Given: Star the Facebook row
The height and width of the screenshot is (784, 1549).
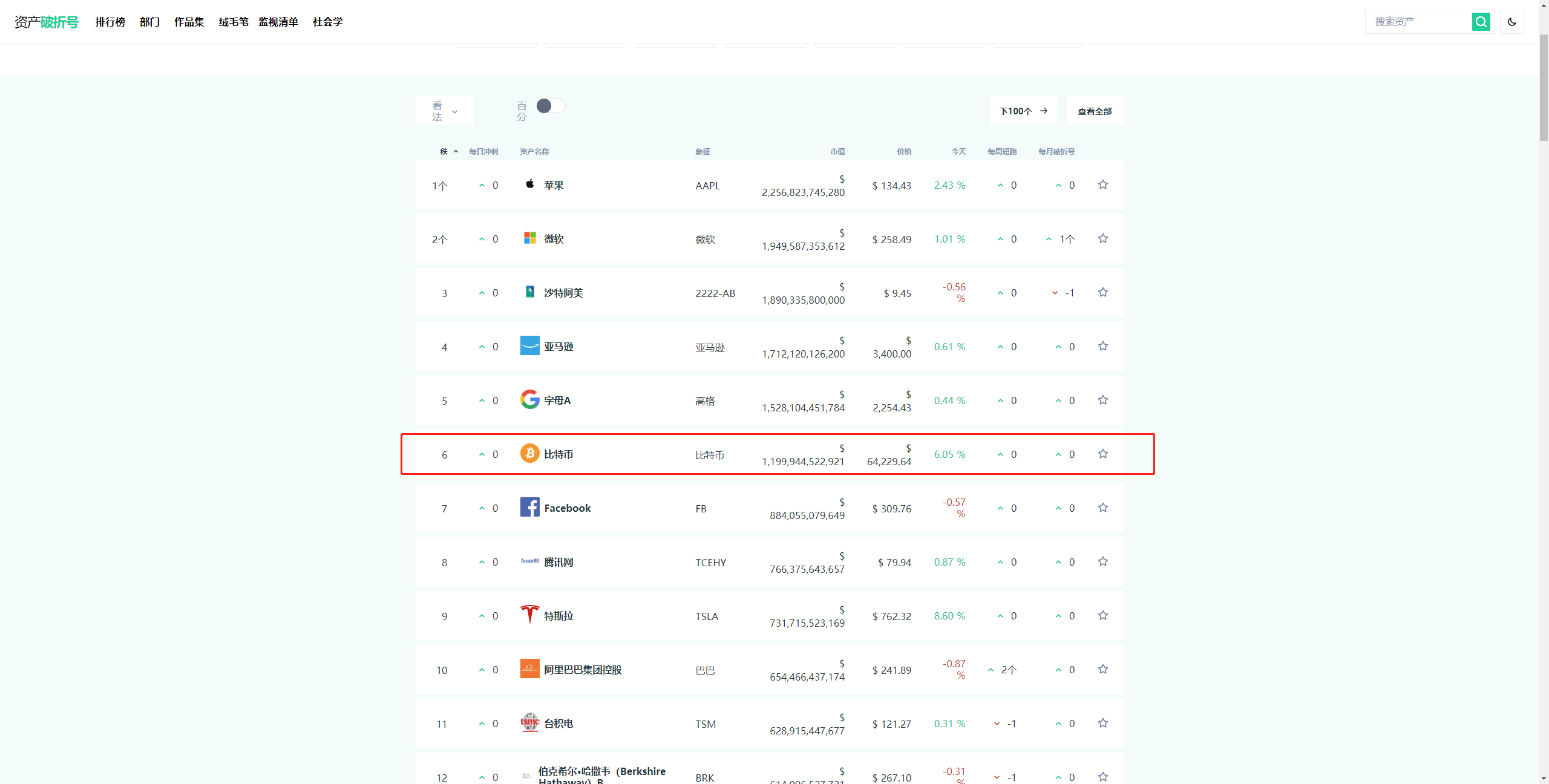Looking at the screenshot, I should [1103, 508].
